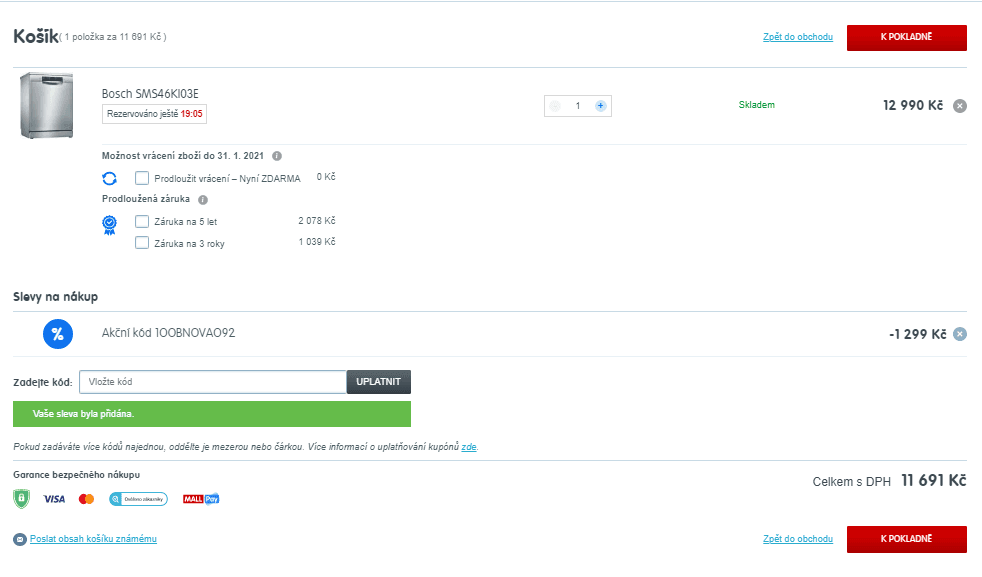Click the 2 078 Kč warranty price
982x577 pixels.
click(x=317, y=221)
